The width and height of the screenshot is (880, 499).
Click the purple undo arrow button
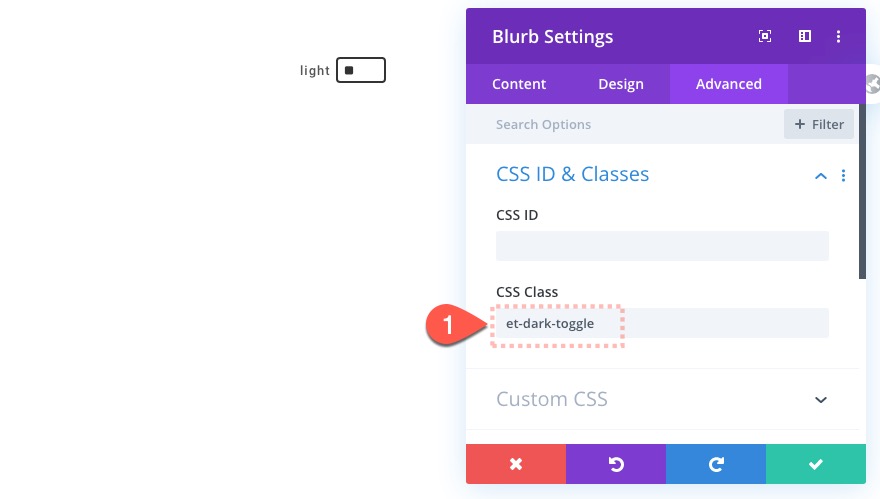pyautogui.click(x=616, y=464)
